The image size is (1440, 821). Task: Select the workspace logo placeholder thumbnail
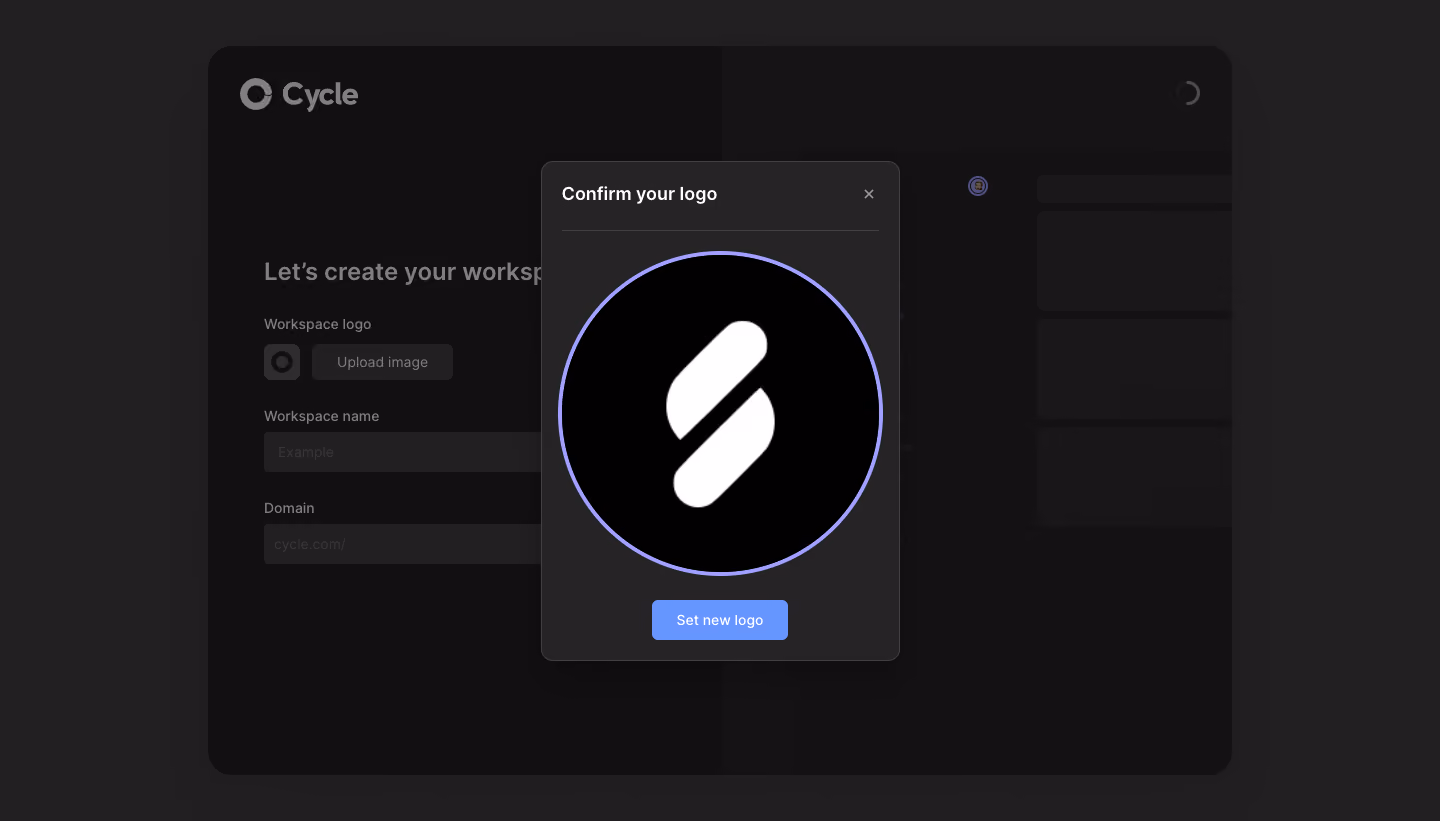point(282,362)
